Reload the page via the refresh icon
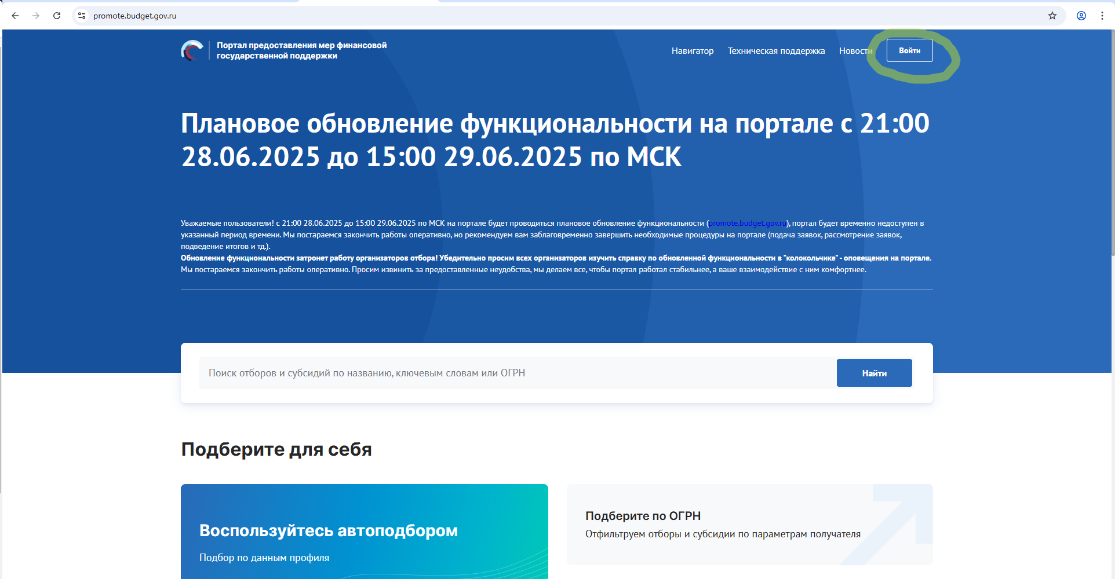The width and height of the screenshot is (1115, 579). [57, 16]
